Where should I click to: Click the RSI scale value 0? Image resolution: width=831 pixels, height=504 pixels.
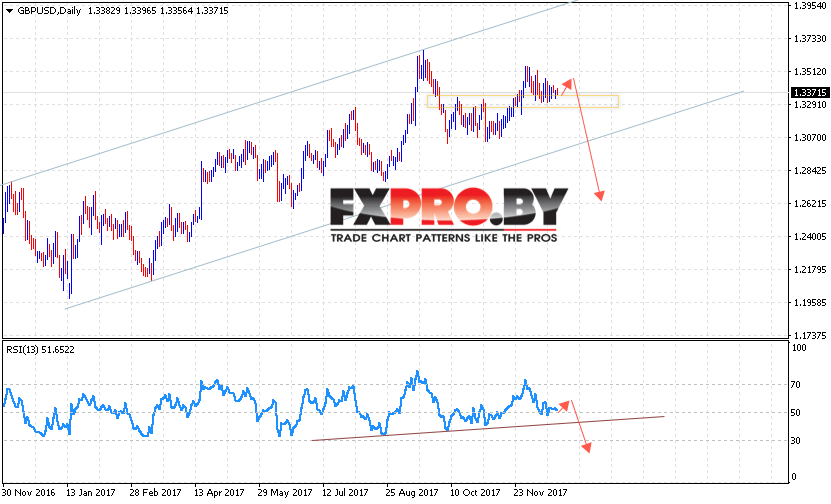point(794,476)
